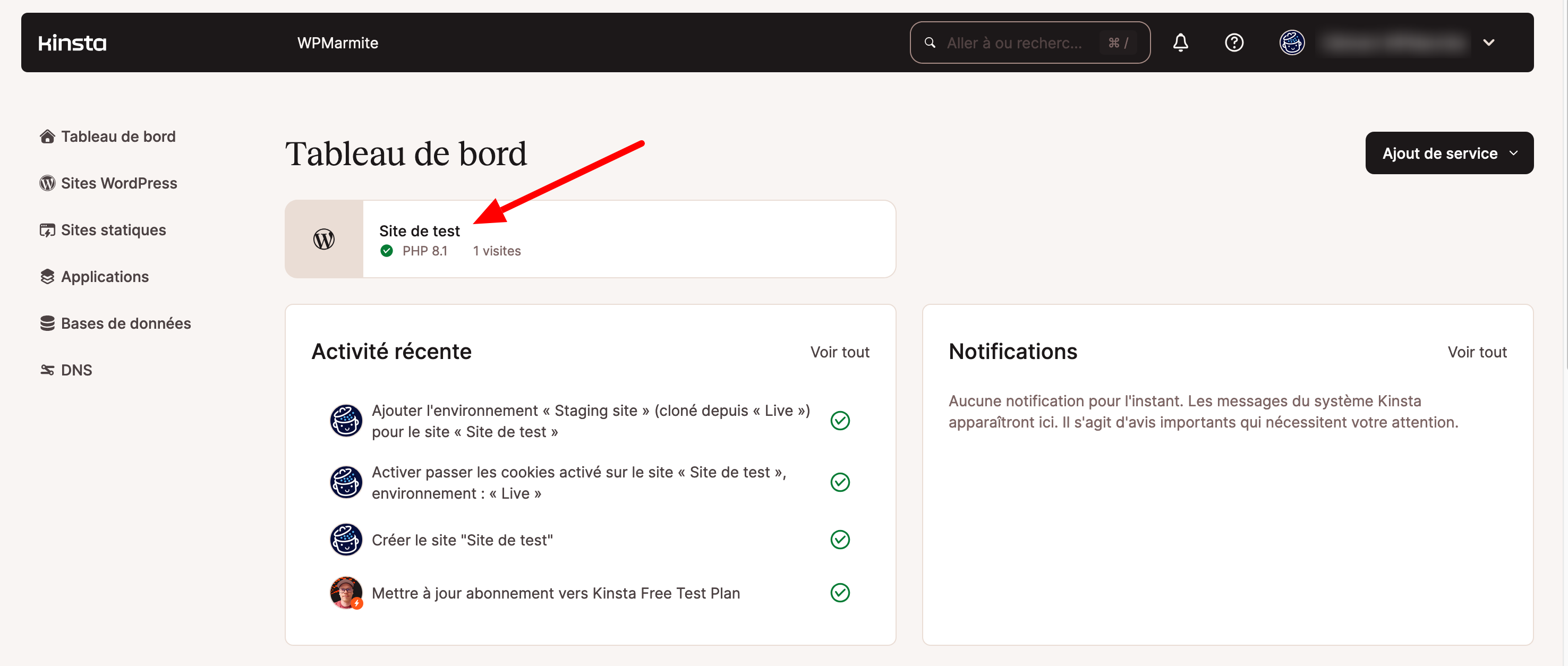Open Tableau de bord in sidebar
The height and width of the screenshot is (666, 1568).
(108, 136)
